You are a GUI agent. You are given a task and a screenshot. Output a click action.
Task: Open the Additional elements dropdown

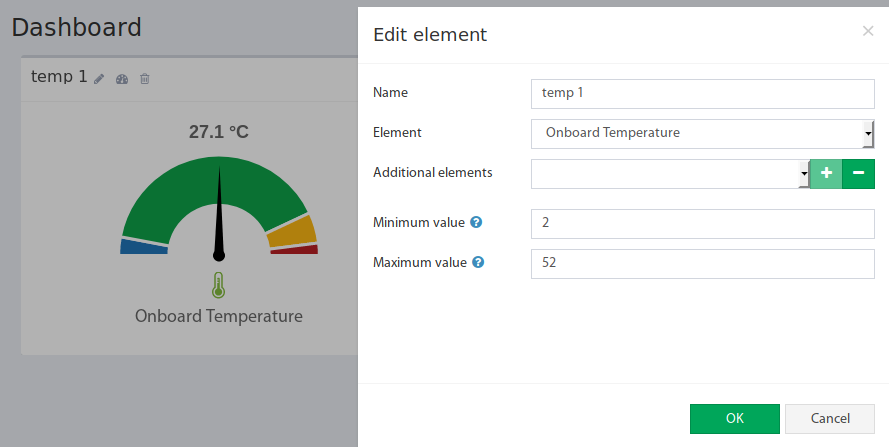[670, 174]
